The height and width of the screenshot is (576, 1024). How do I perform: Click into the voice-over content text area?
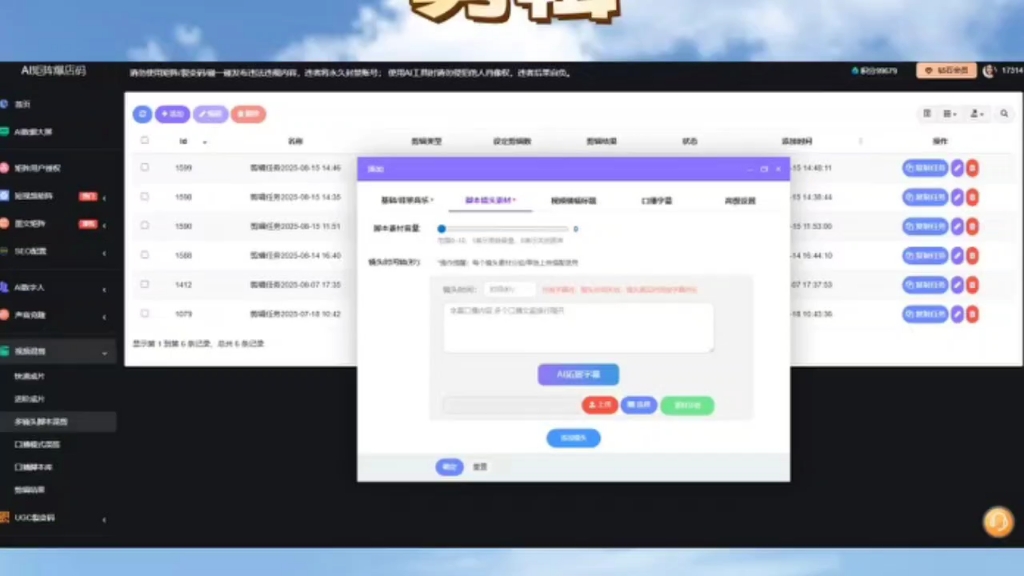click(578, 327)
